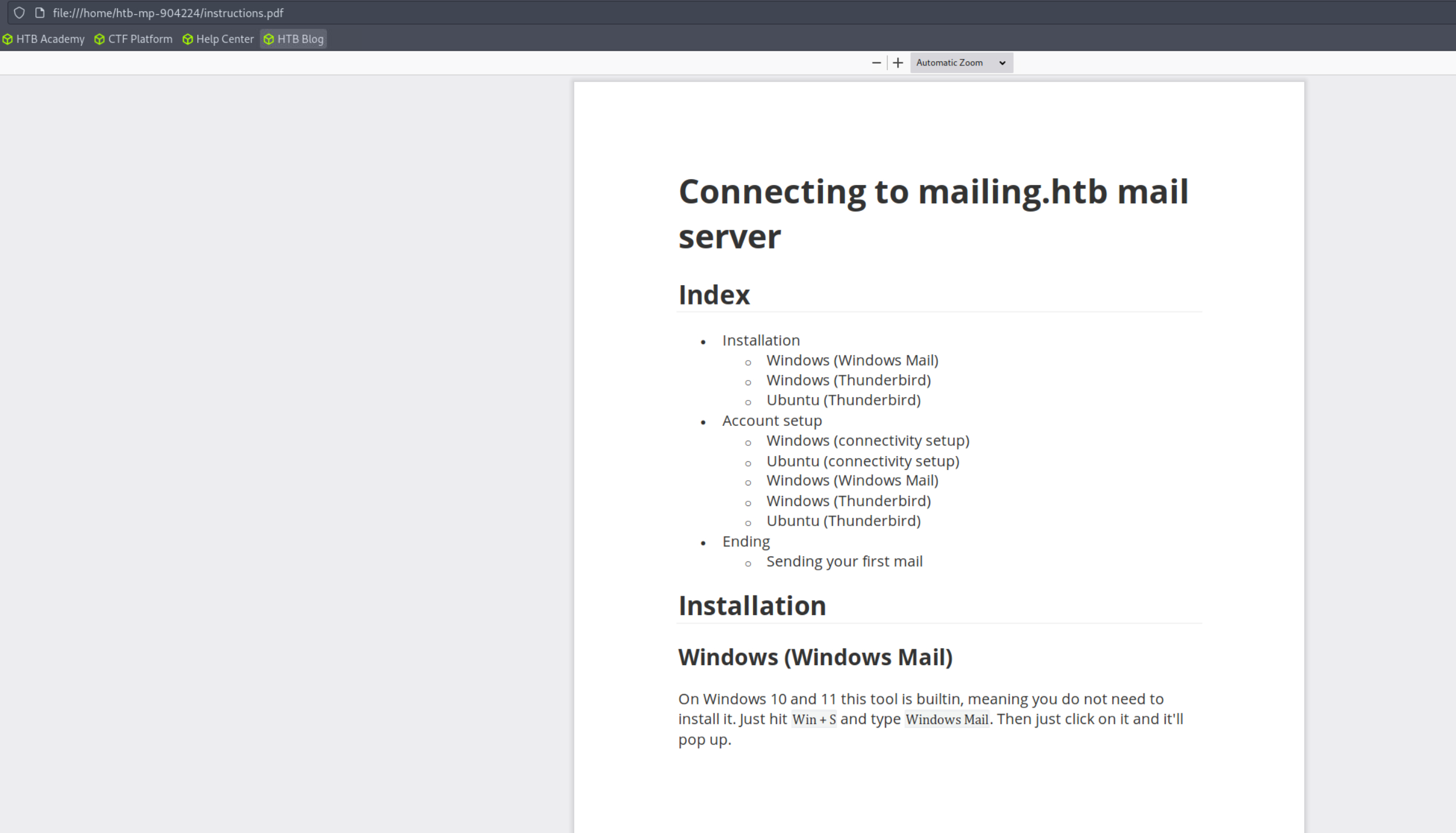Click the zoom out minus icon
This screenshot has height=833, width=1456.
tap(876, 62)
